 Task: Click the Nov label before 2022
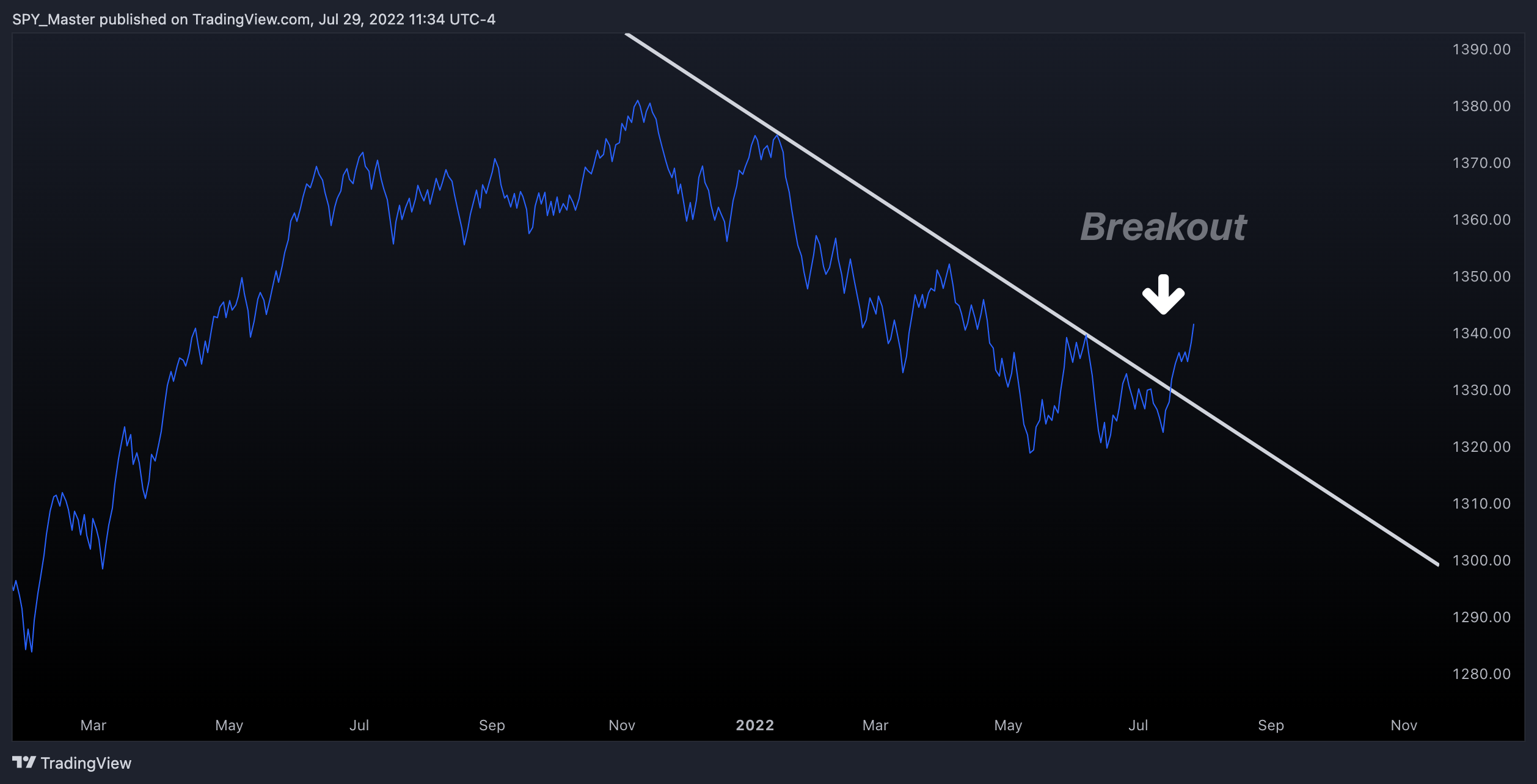tap(622, 725)
